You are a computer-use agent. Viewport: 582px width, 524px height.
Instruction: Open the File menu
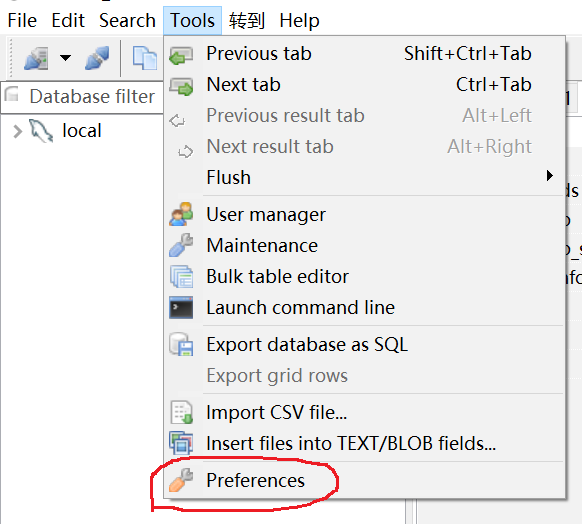(x=22, y=20)
